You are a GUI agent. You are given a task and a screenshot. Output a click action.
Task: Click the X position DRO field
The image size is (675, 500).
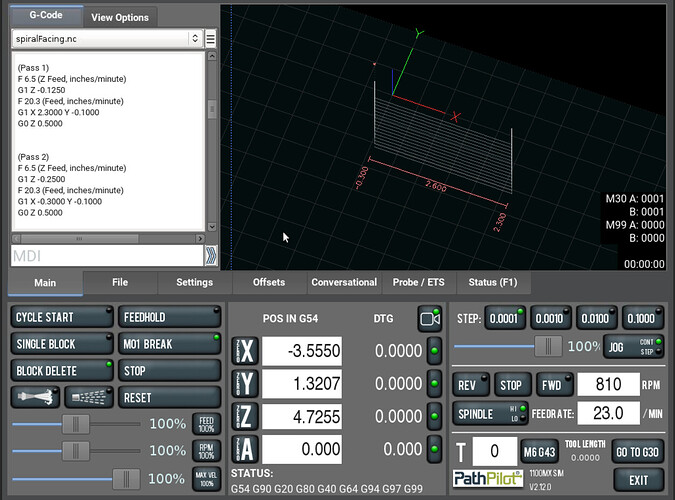point(302,351)
